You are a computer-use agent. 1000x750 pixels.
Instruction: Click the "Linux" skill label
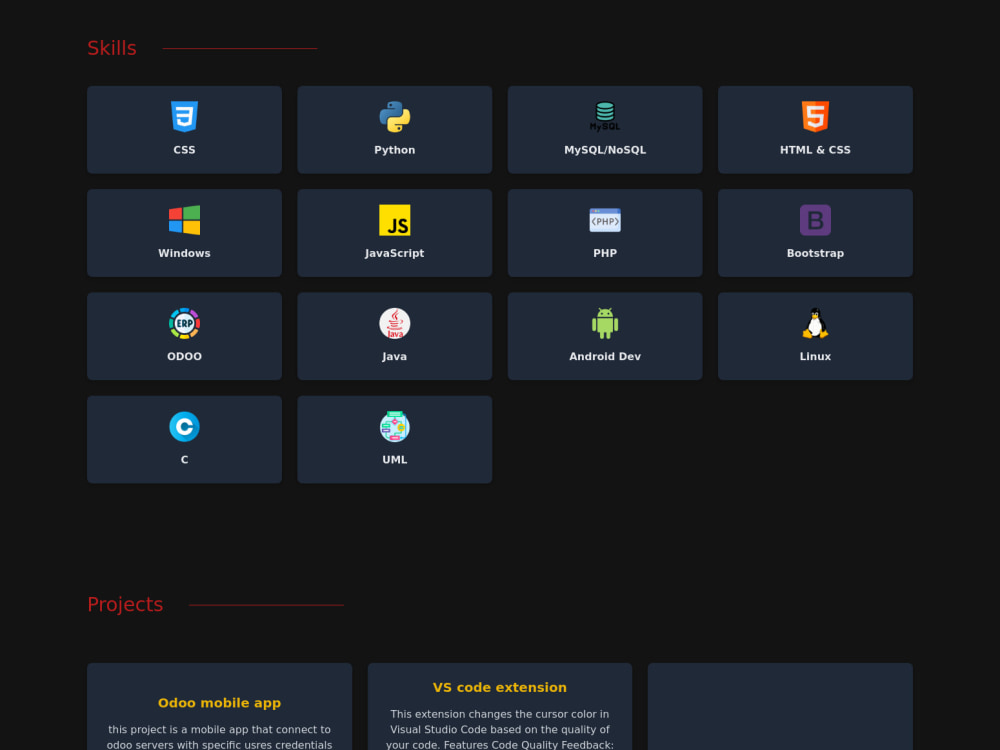(x=815, y=357)
